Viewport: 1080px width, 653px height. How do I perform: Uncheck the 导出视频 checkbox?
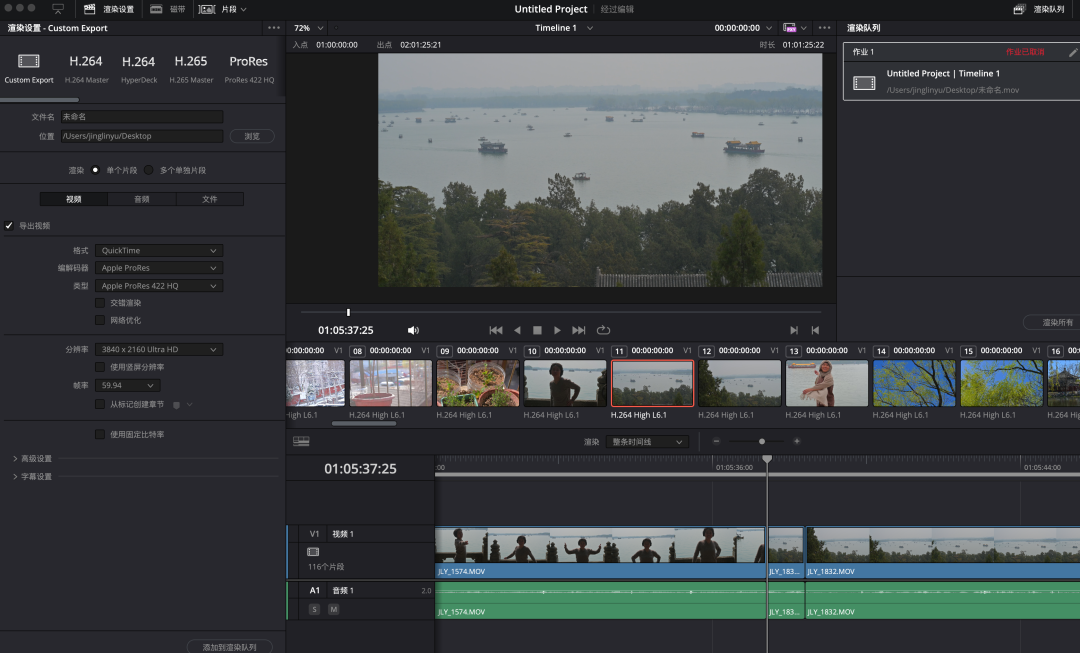pyautogui.click(x=9, y=226)
